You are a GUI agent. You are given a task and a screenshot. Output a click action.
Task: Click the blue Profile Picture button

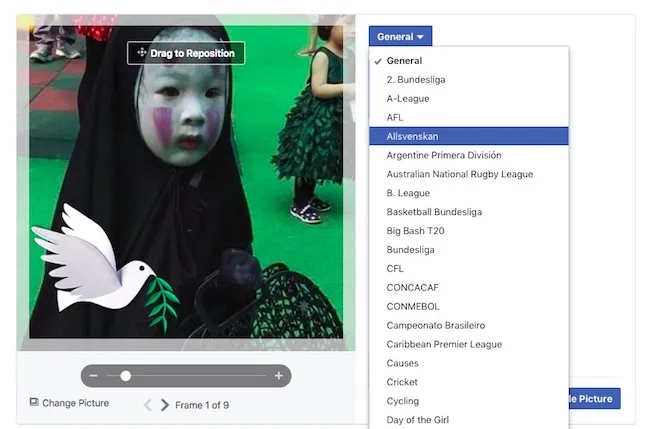pos(594,398)
